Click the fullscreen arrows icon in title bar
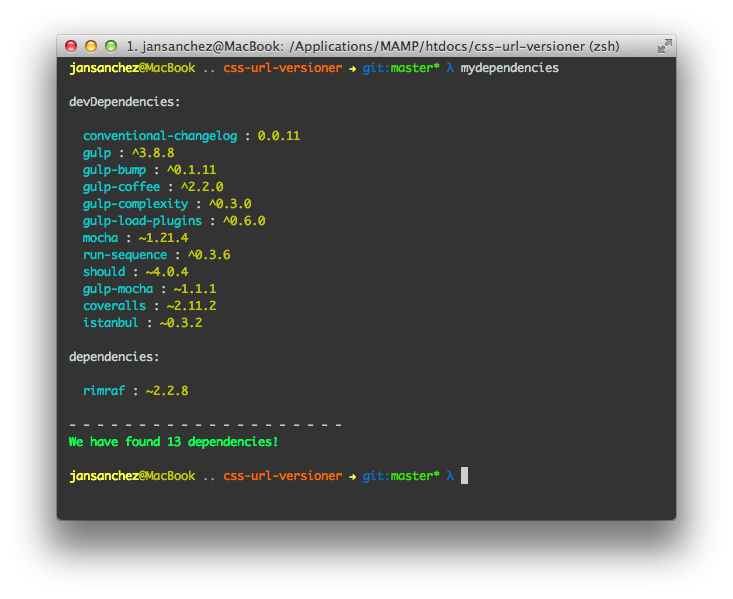Viewport: 733px width, 599px height. [x=664, y=46]
